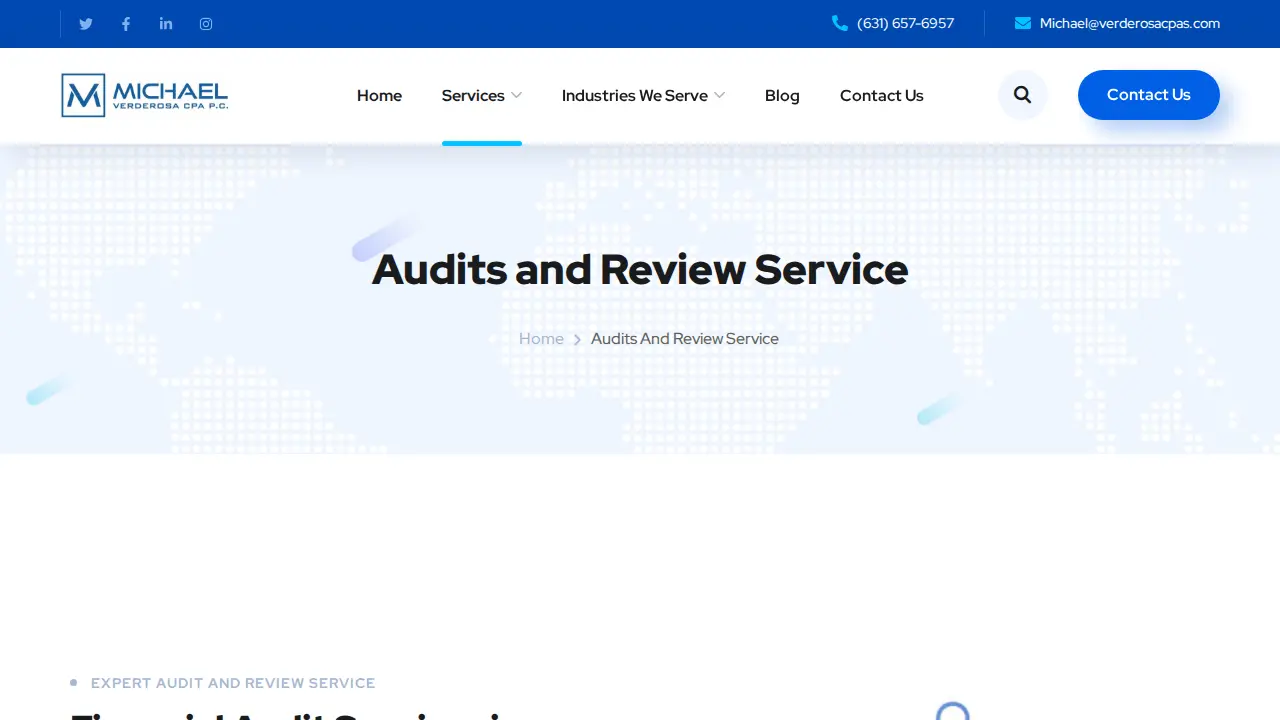This screenshot has width=1280, height=720.
Task: Open the Industries We Serve menu
Action: coord(635,95)
